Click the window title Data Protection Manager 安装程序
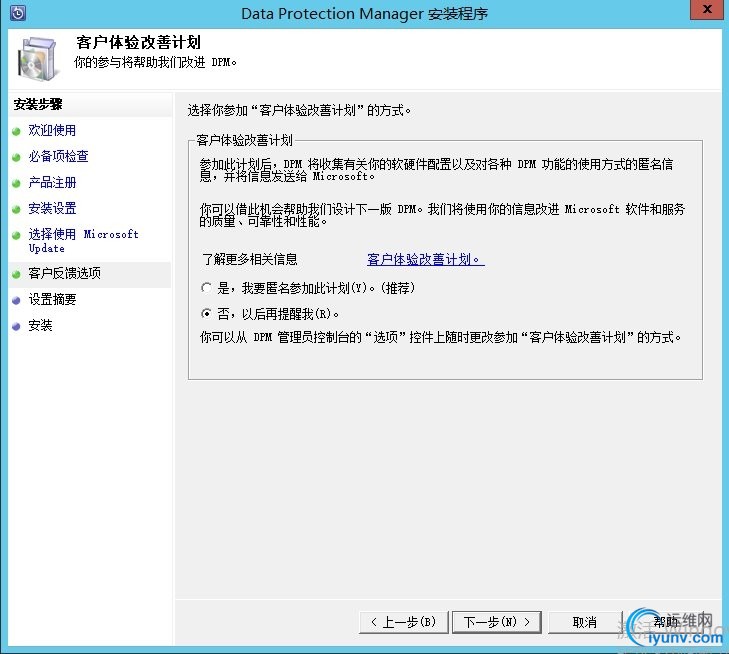729x654 pixels. (364, 13)
